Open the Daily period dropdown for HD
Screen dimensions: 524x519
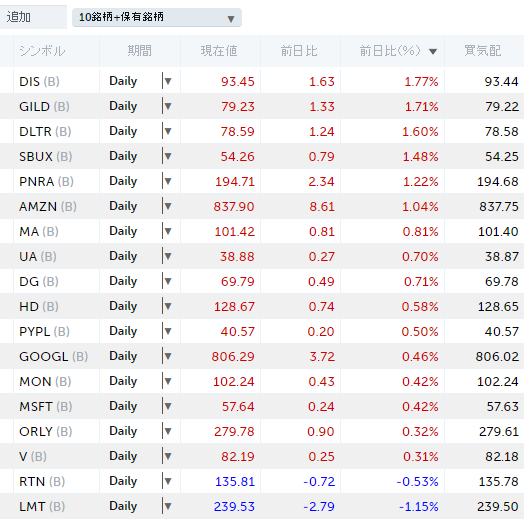[x=140, y=306]
